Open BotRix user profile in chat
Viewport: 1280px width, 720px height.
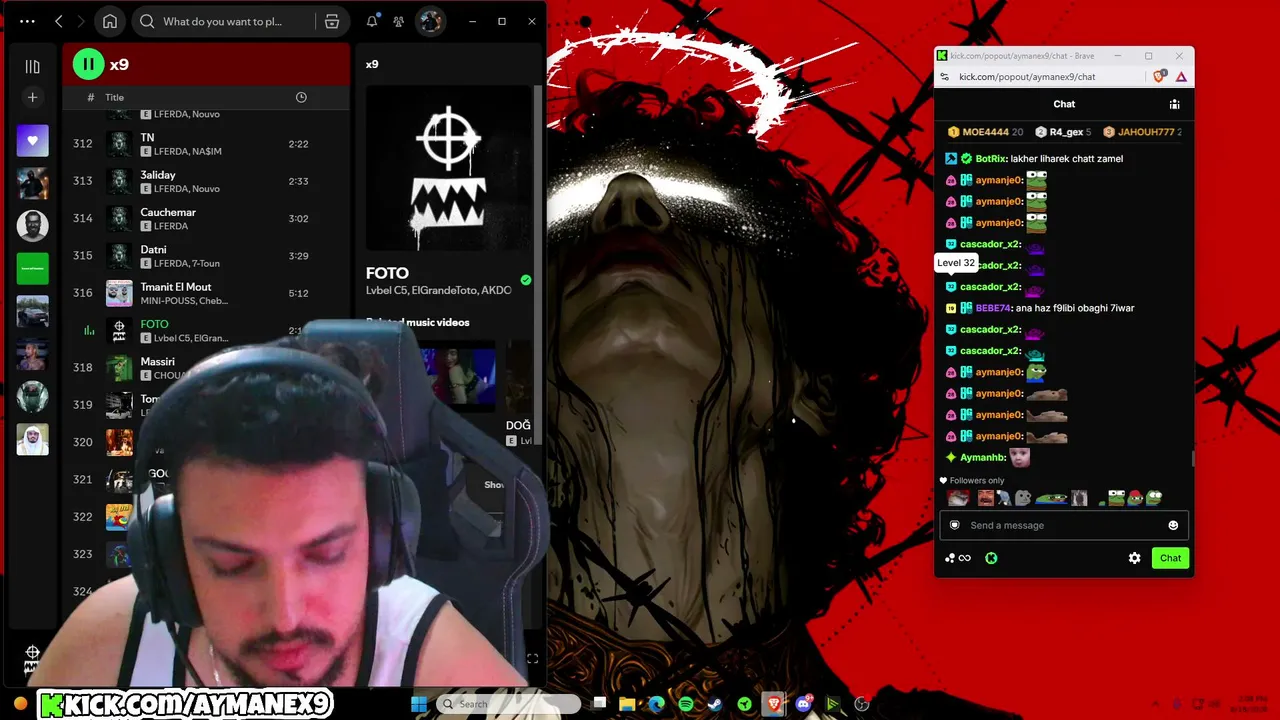pos(991,159)
